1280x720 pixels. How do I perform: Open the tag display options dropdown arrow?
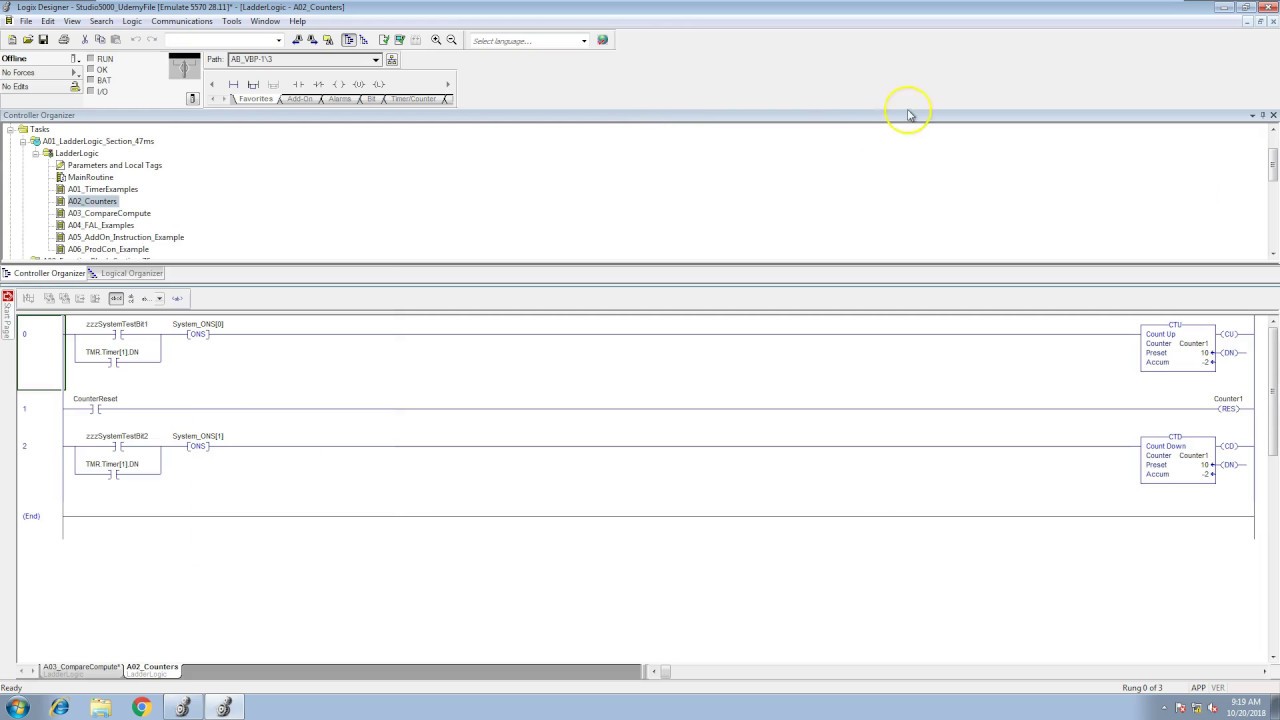159,298
